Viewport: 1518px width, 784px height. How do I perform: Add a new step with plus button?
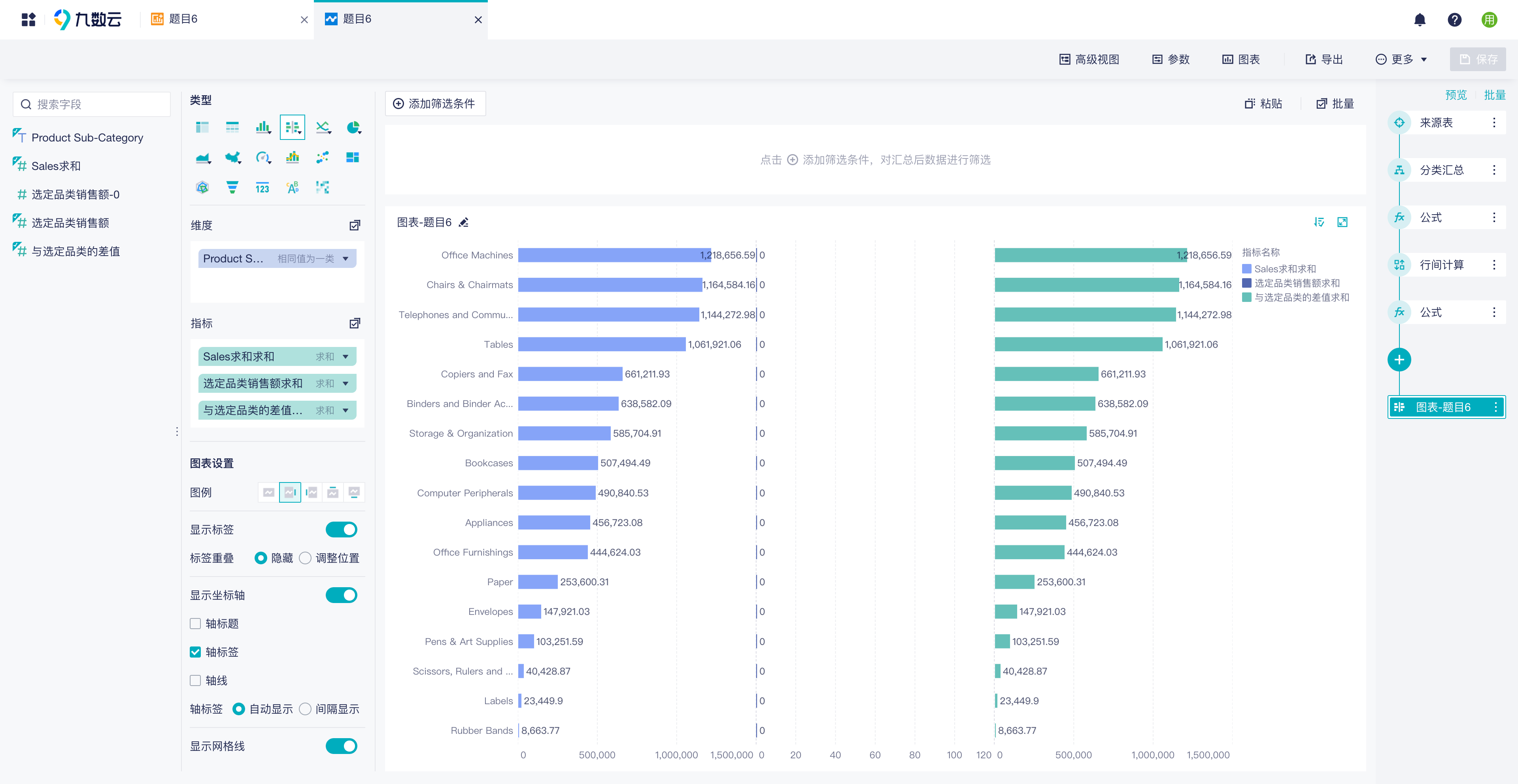pos(1399,359)
